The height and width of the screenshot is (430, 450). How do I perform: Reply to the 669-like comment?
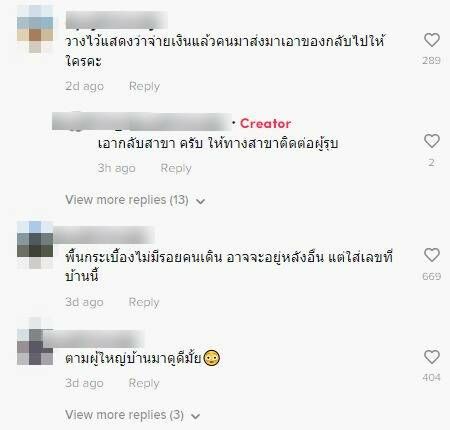(x=144, y=302)
